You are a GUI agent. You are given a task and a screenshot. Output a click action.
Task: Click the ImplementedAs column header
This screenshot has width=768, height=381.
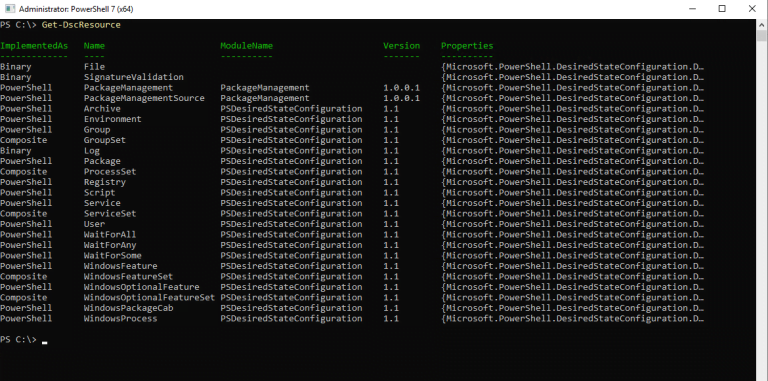(34, 46)
